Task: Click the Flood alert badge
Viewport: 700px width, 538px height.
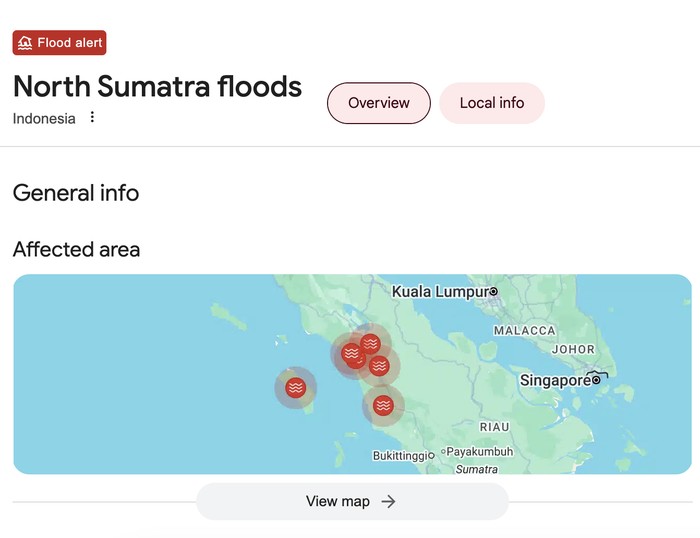Action: pyautogui.click(x=59, y=43)
